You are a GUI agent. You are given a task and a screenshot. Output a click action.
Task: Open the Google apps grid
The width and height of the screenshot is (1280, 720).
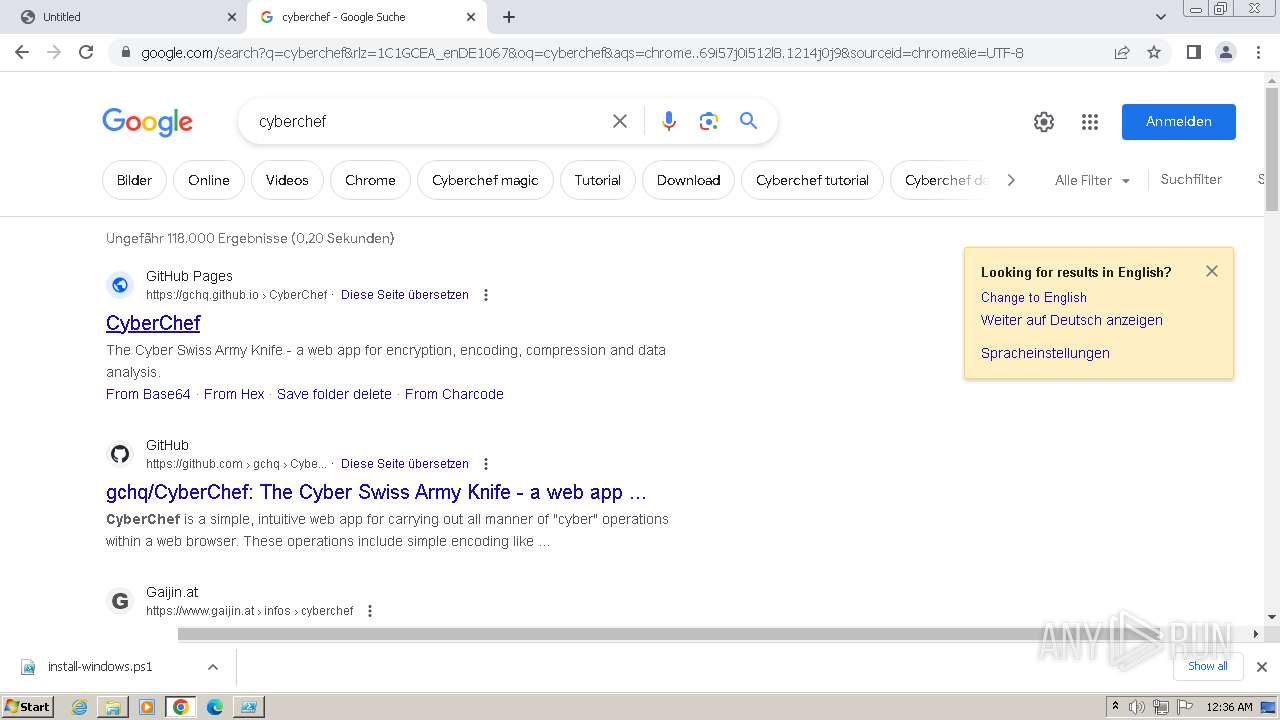pos(1090,122)
